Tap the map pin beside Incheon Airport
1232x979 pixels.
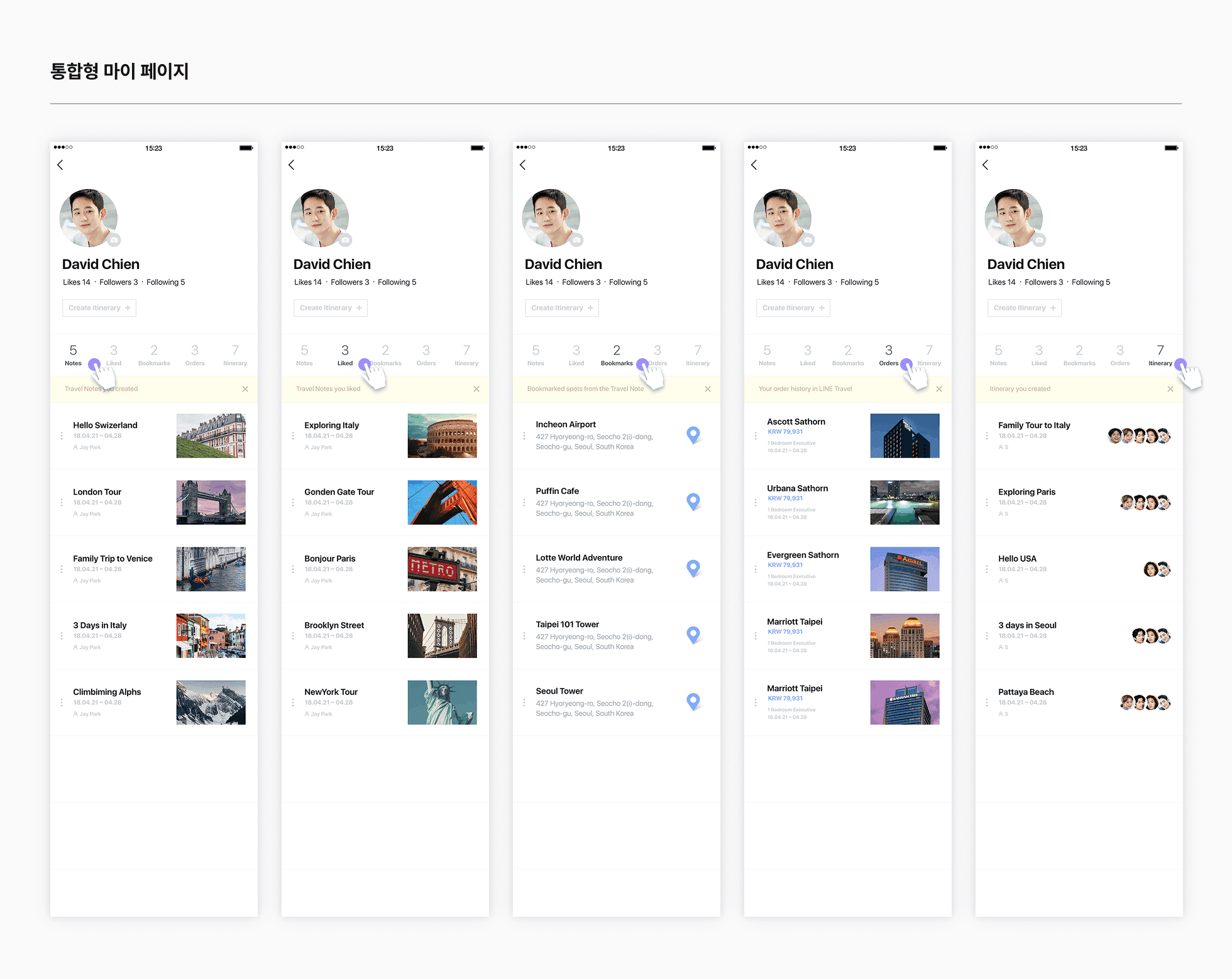(693, 434)
